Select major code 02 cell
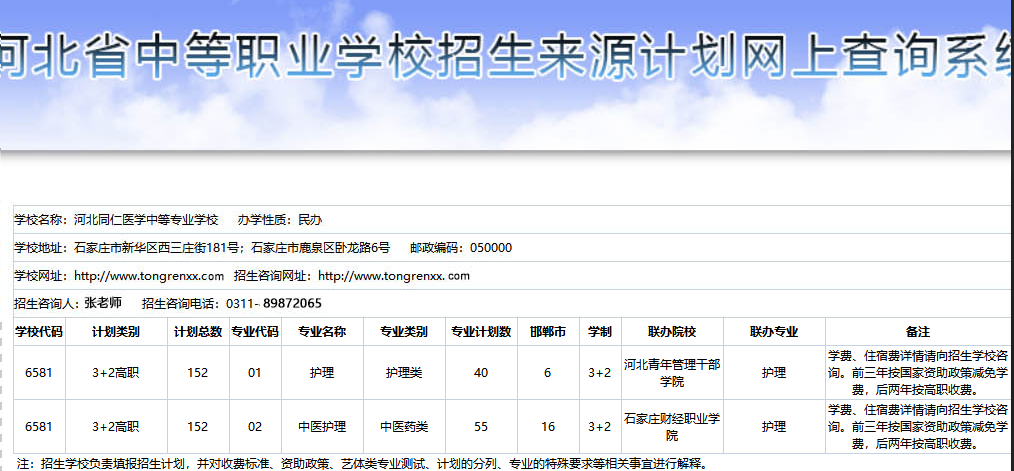 point(255,427)
